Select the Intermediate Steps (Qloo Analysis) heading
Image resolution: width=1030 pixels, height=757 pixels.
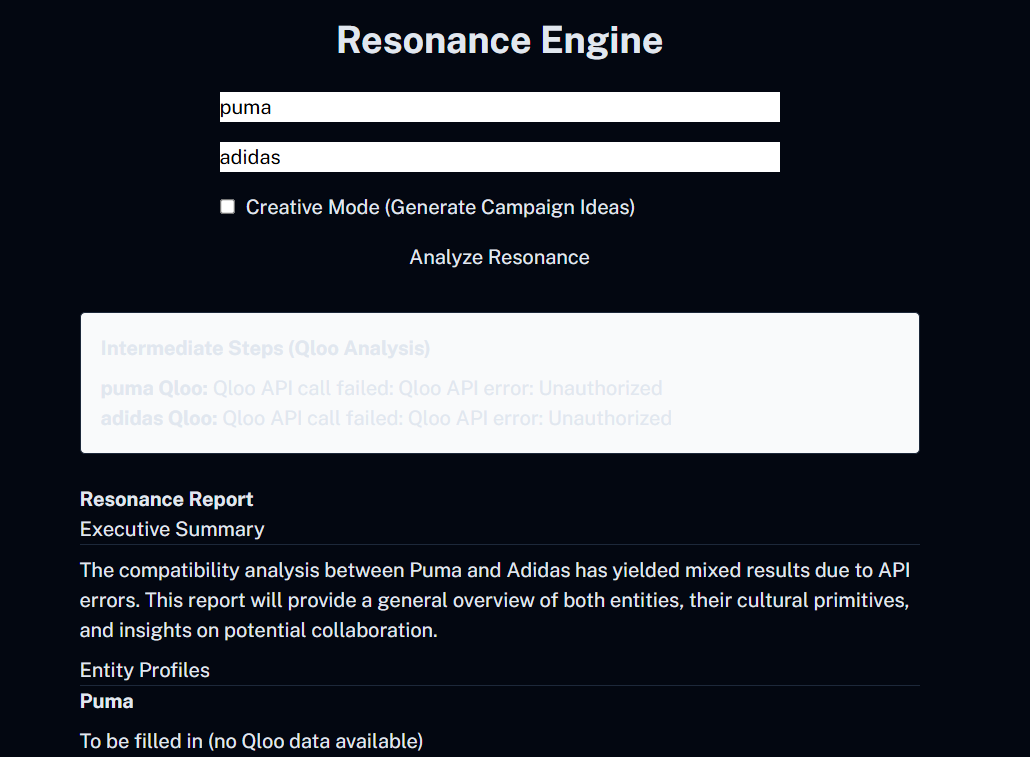pos(265,348)
